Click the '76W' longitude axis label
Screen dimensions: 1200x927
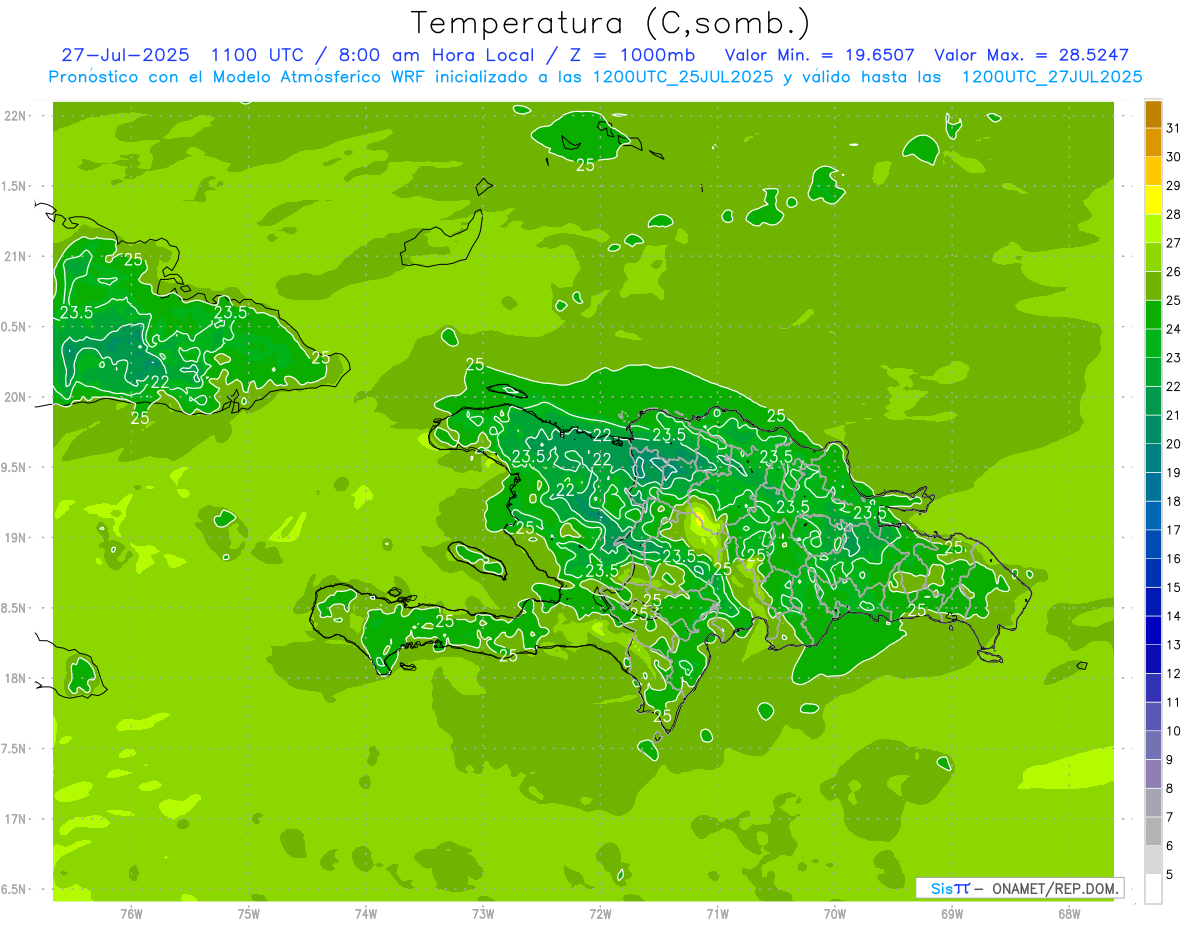(131, 913)
